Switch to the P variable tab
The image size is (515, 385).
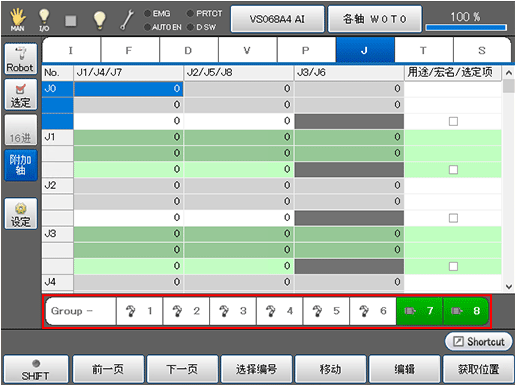pos(306,50)
